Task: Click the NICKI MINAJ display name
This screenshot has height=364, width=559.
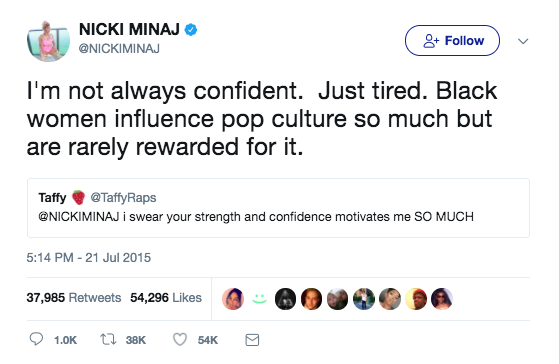Action: (x=129, y=30)
